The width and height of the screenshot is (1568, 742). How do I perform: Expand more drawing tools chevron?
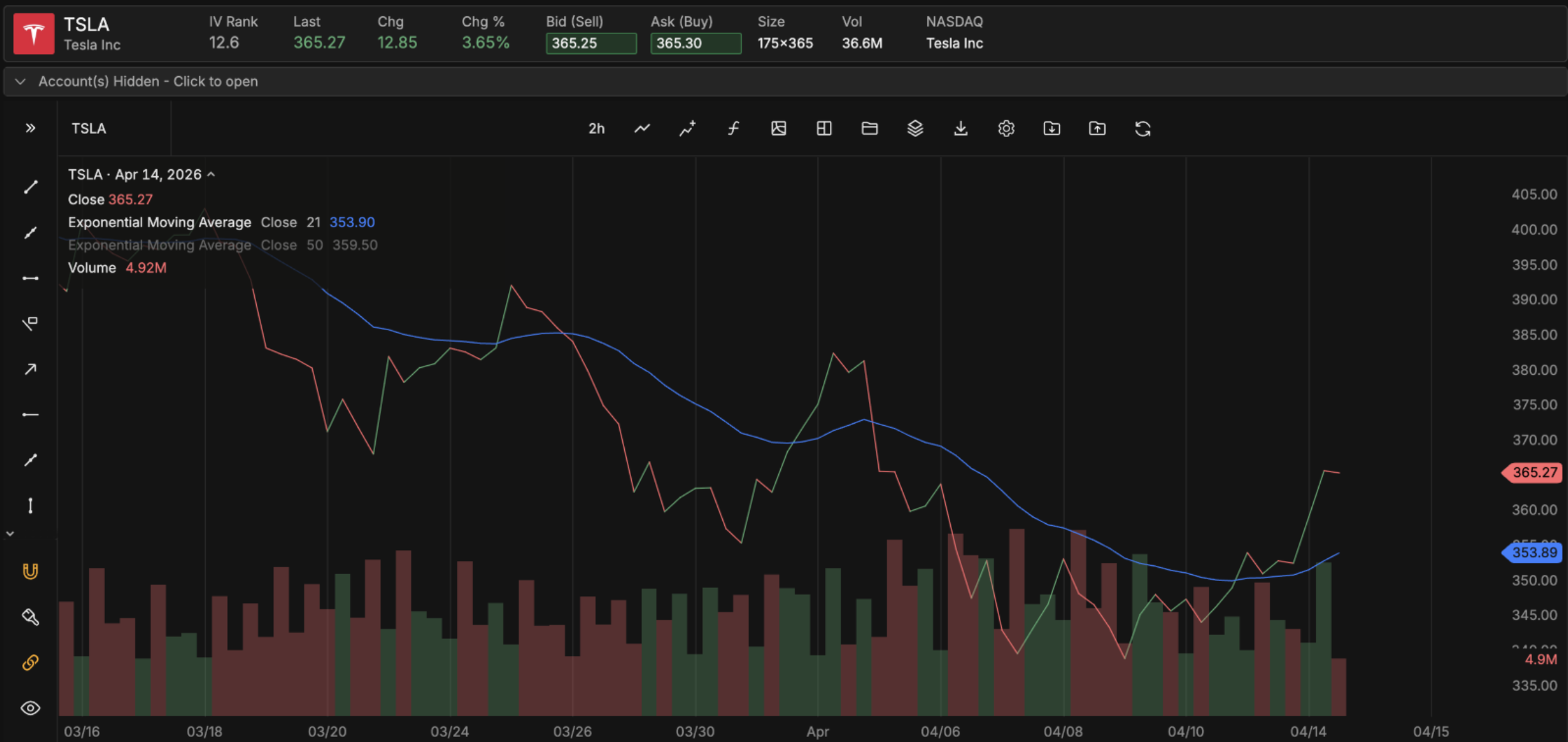coord(10,534)
